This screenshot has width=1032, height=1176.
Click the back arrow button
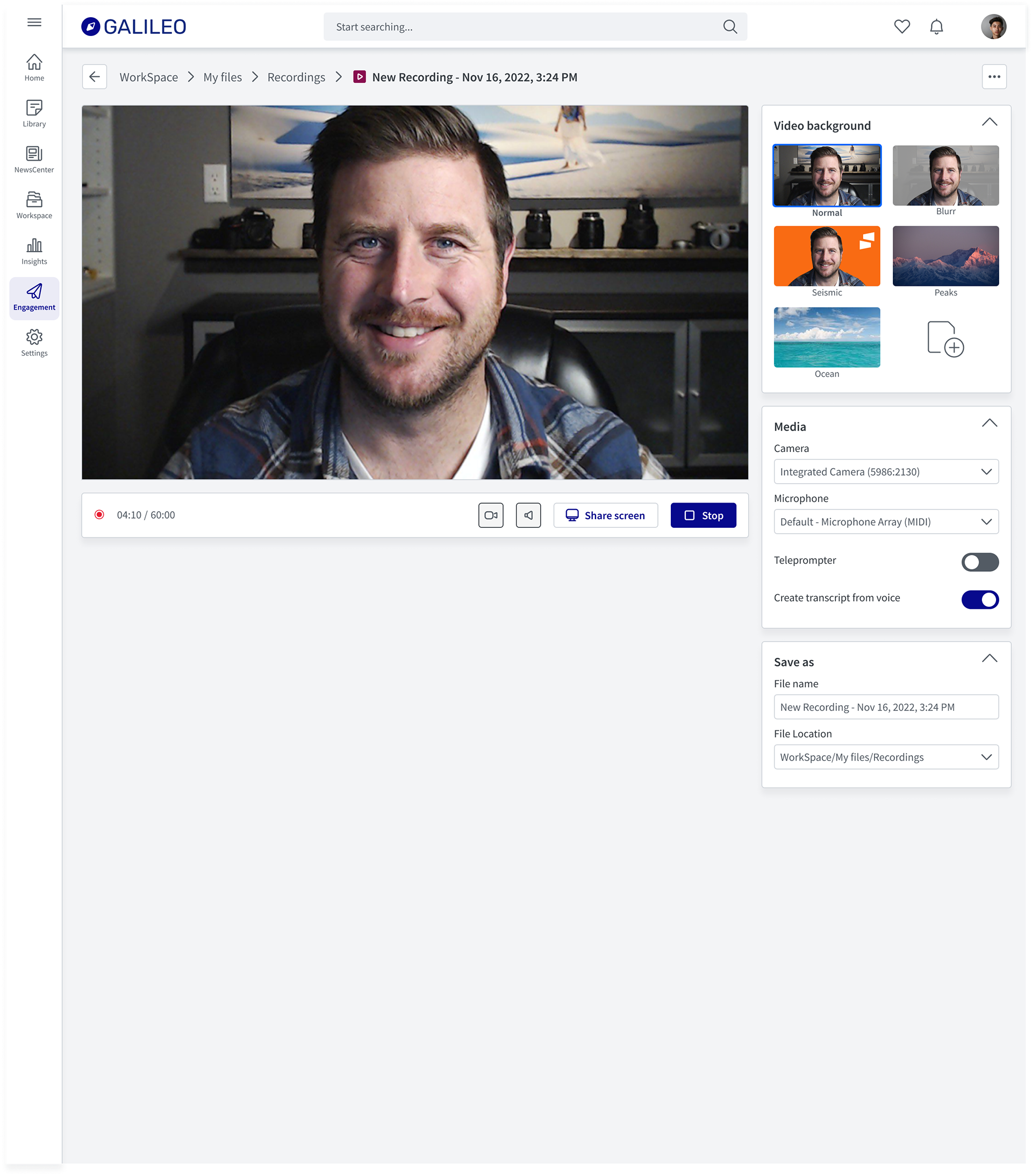(95, 76)
